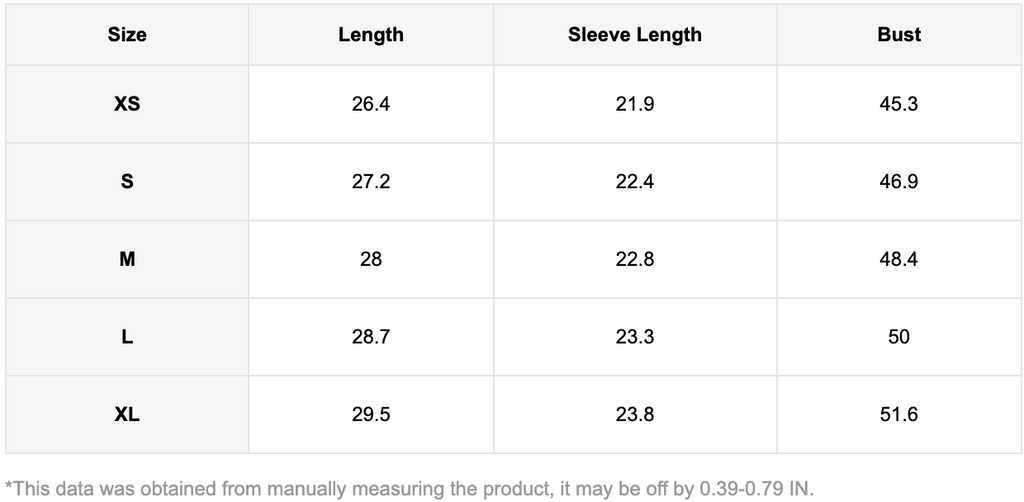Select the M sleeve length value 22.8
This screenshot has height=502, width=1024.
pyautogui.click(x=635, y=259)
